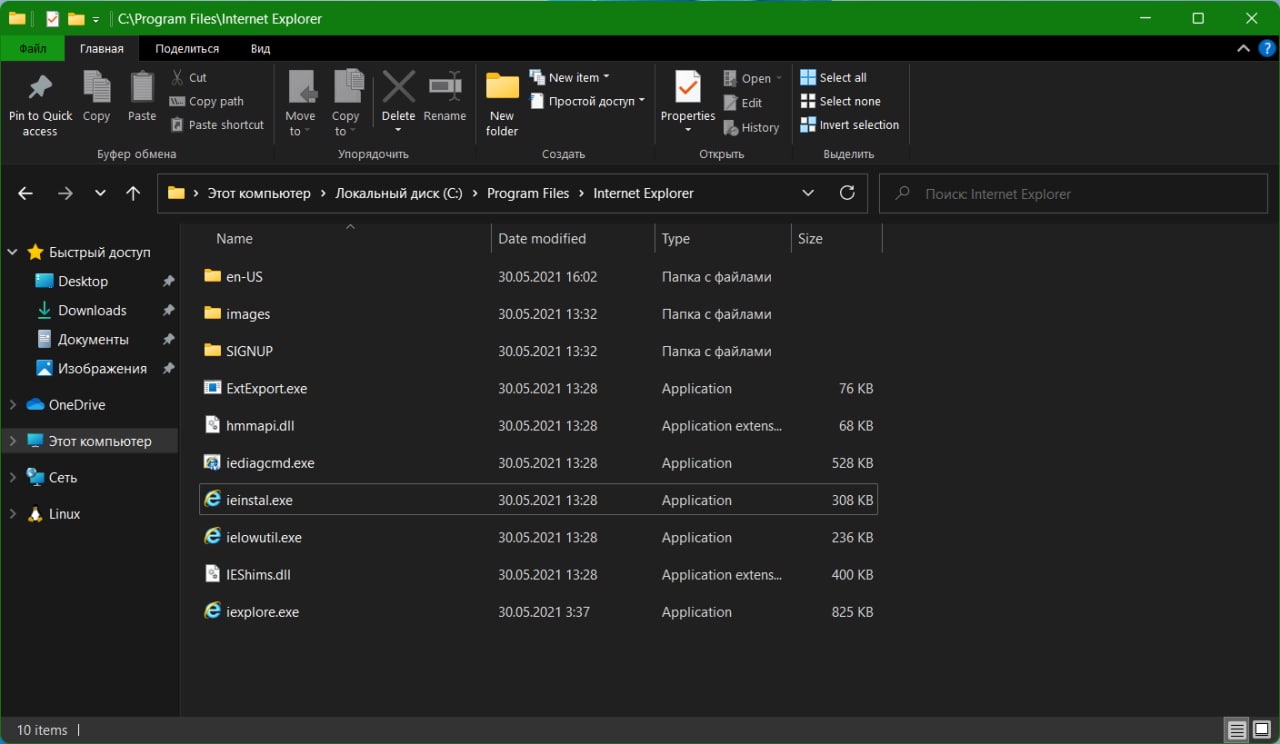1280x744 pixels.
Task: Expand the Linux tree node
Action: point(12,514)
